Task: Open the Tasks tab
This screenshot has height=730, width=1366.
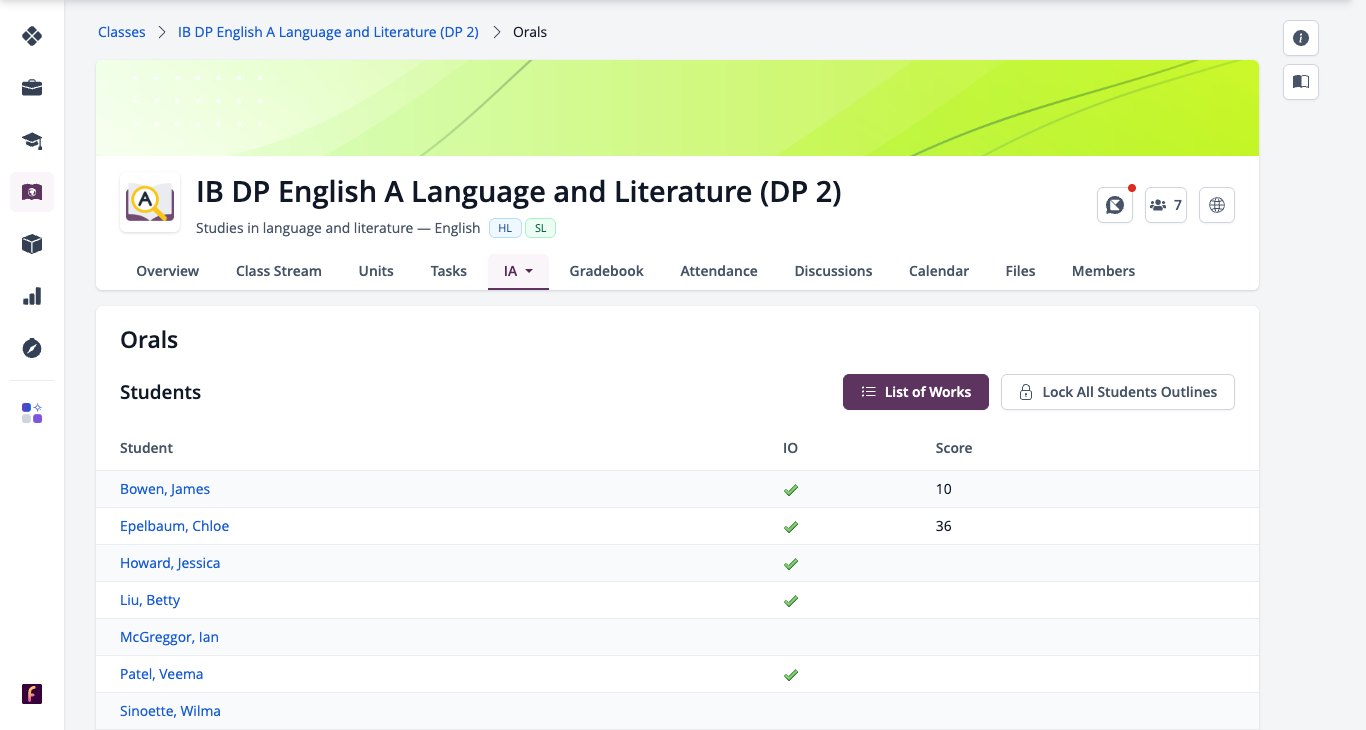Action: 449,271
